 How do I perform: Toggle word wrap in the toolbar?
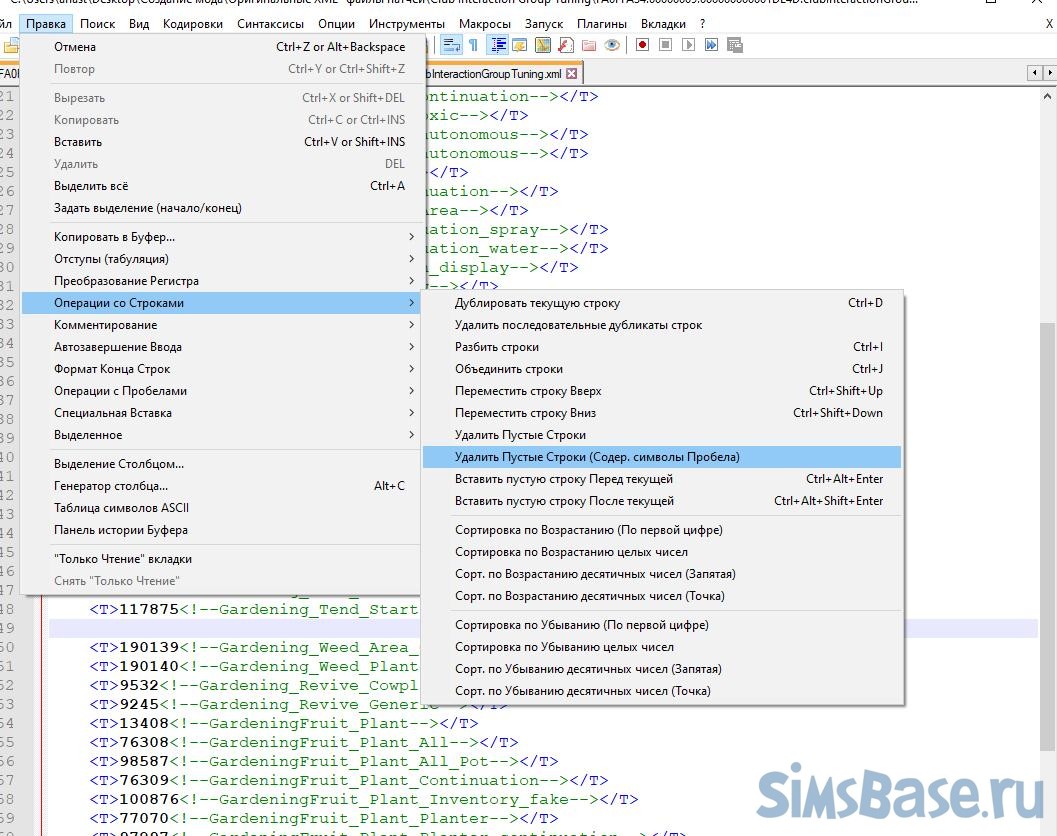tap(451, 45)
